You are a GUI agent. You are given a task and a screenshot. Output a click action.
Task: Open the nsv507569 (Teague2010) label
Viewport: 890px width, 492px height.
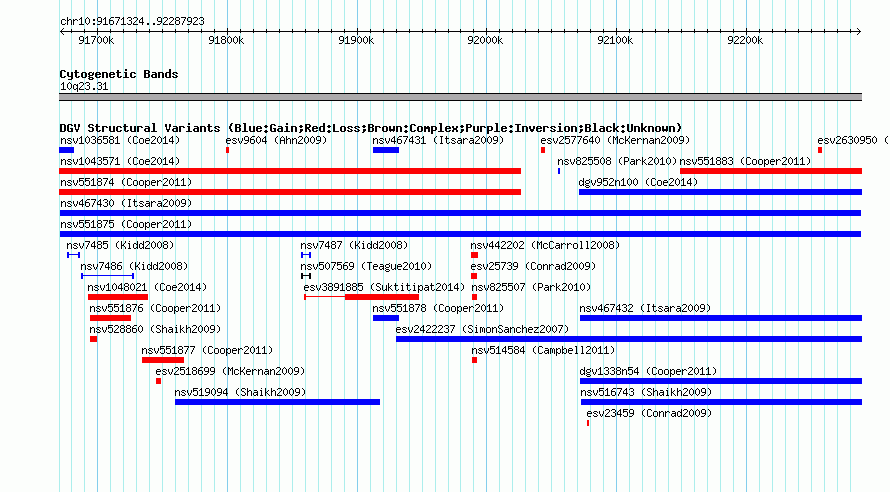coord(366,266)
